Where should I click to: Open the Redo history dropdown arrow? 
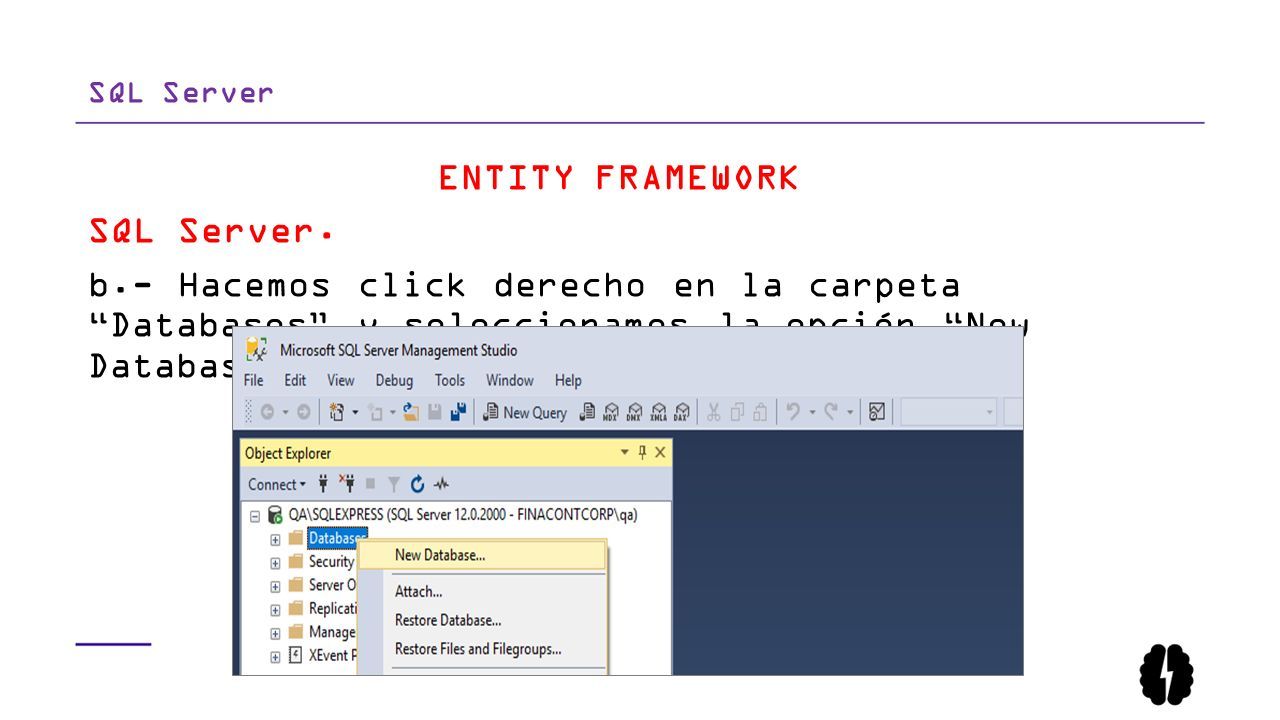pyautogui.click(x=850, y=412)
